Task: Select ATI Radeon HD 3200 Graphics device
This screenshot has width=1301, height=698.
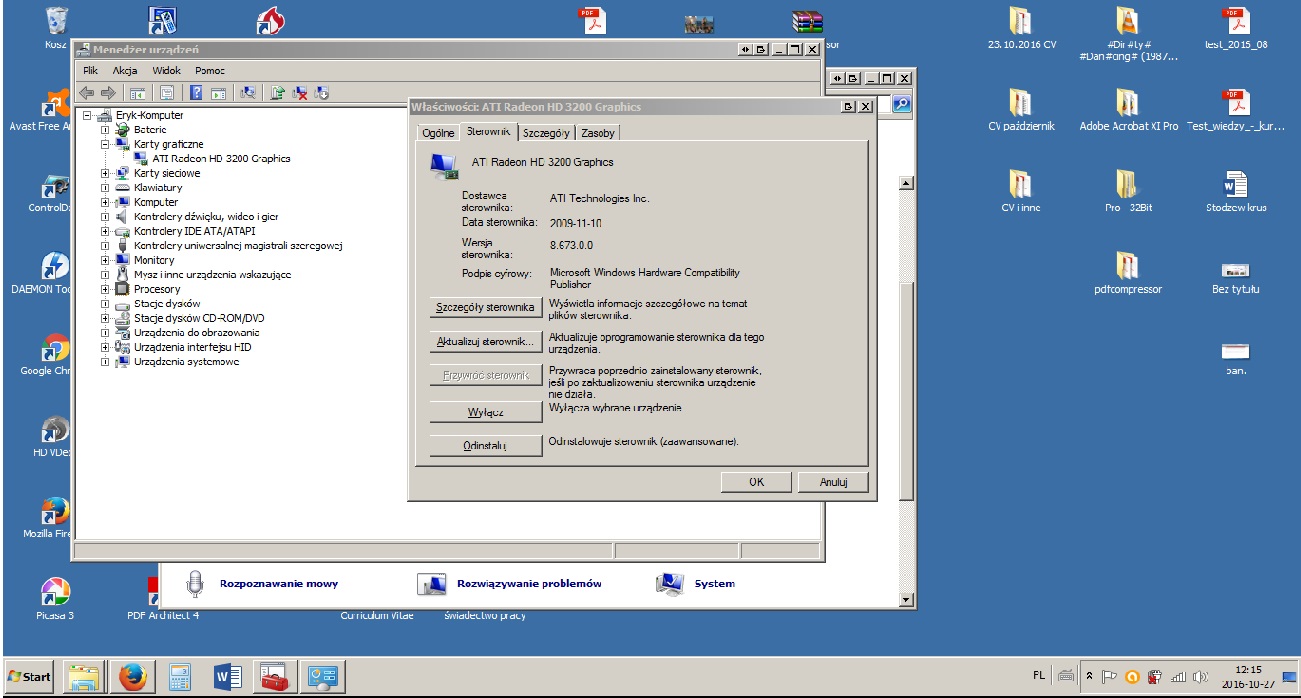Action: (x=221, y=159)
